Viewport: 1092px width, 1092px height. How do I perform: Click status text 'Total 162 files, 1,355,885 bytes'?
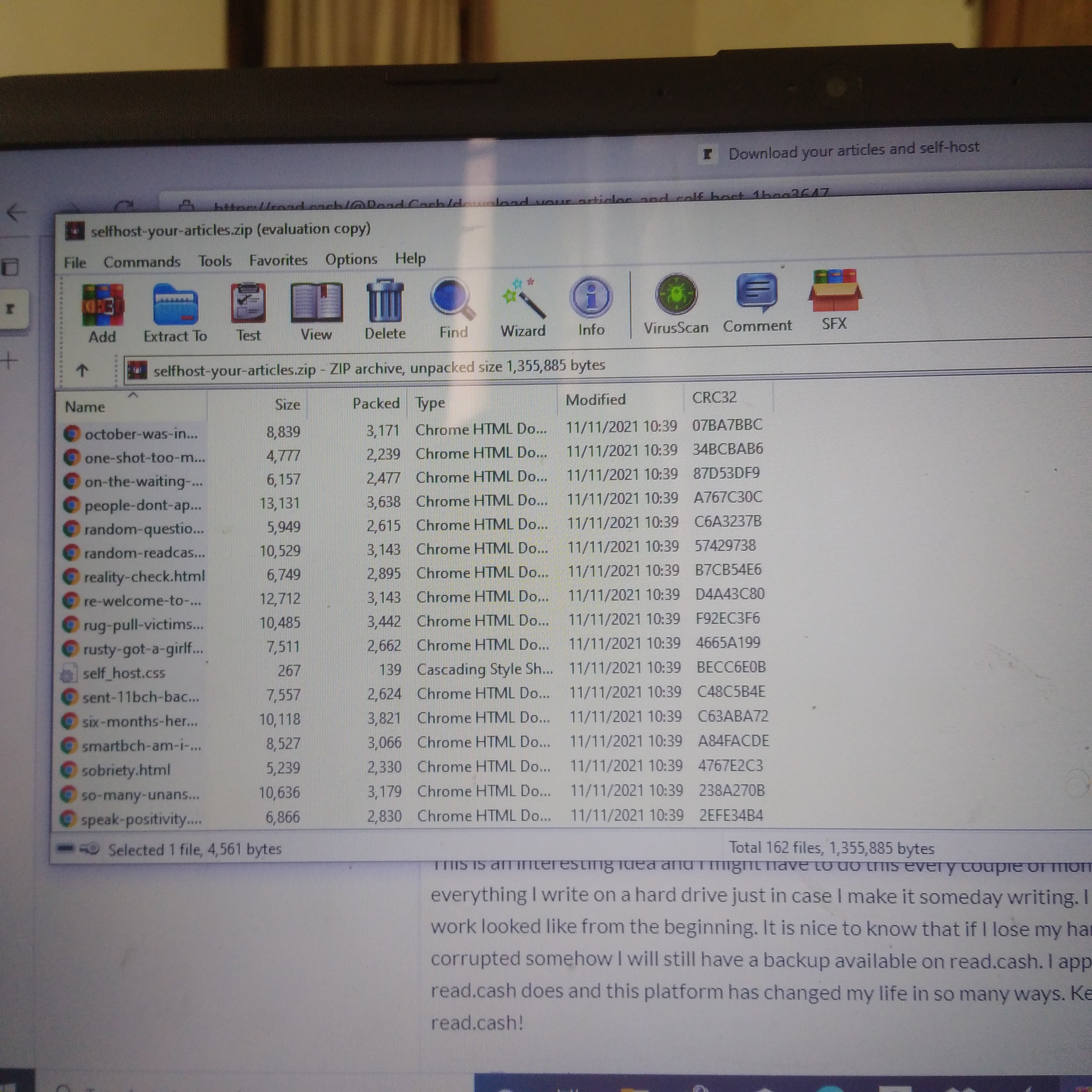(831, 848)
